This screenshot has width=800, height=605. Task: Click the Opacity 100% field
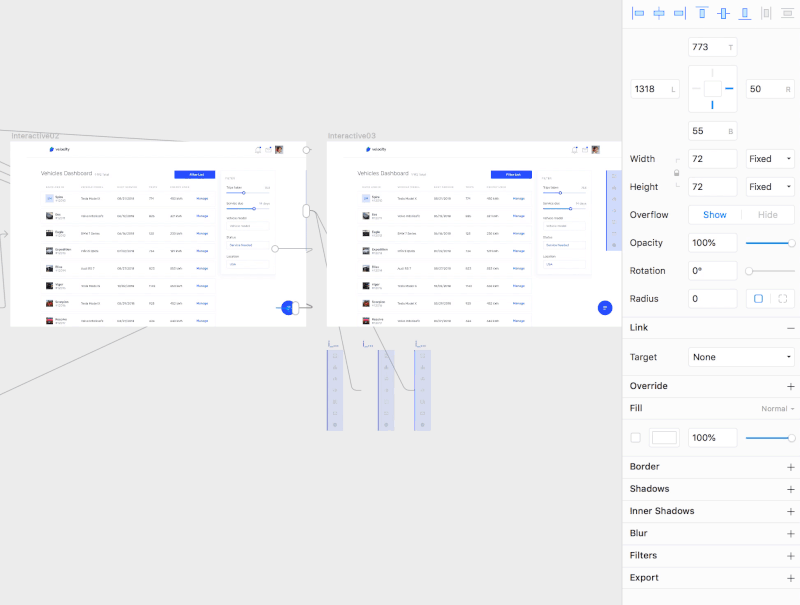tap(712, 243)
